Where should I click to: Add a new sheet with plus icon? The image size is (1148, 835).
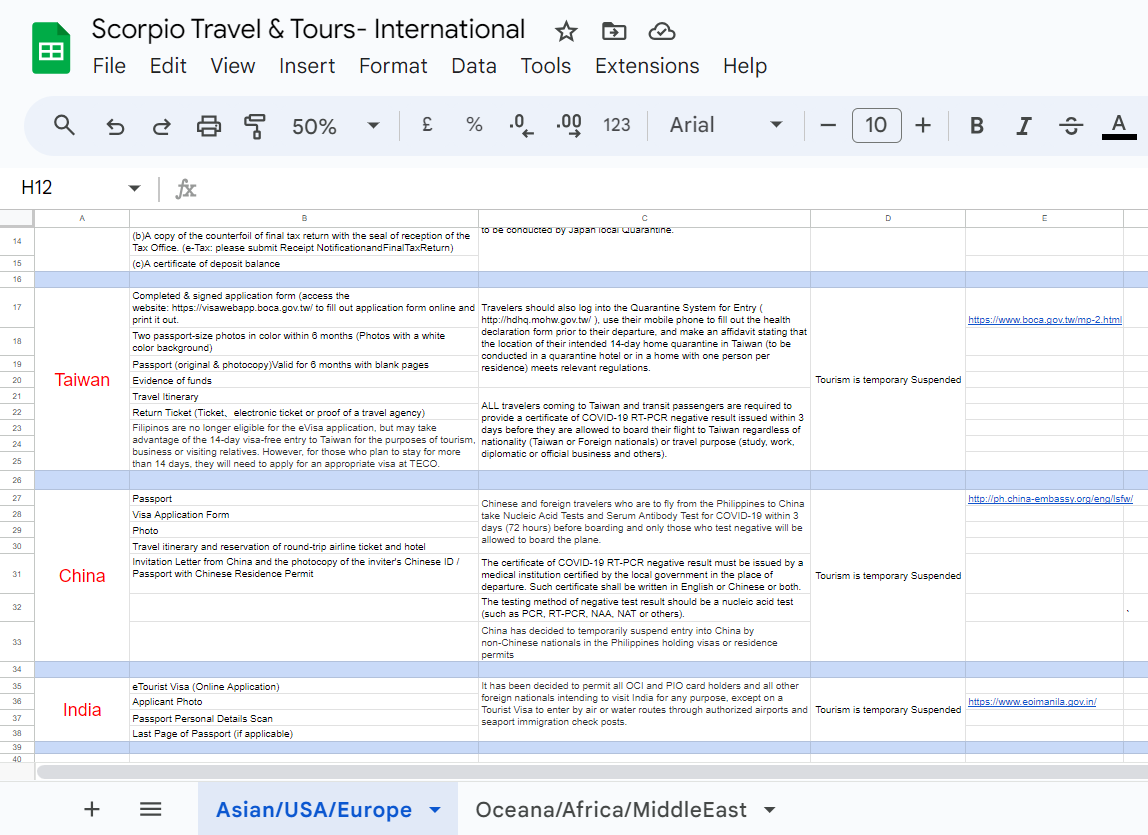92,809
